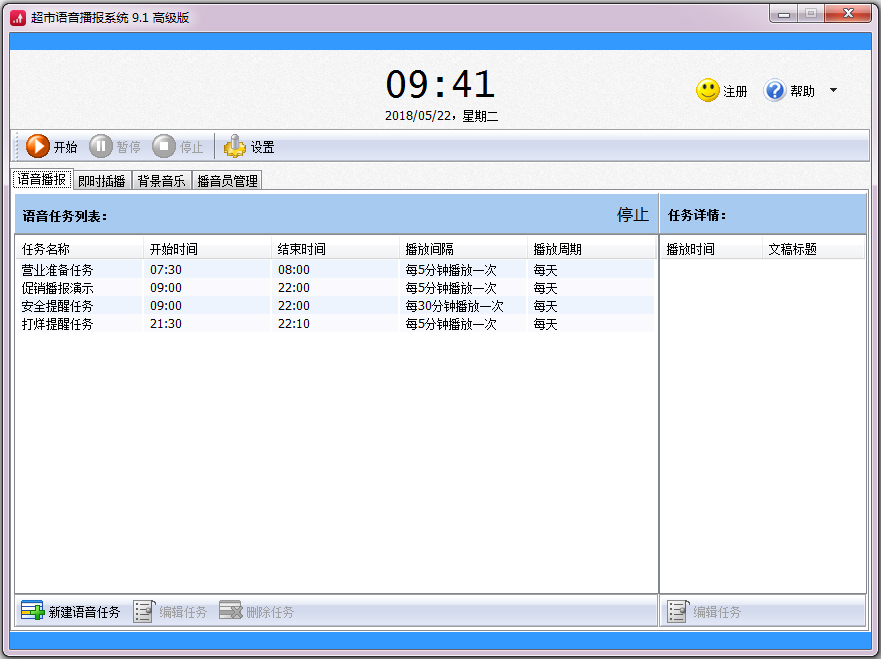The height and width of the screenshot is (659, 881).
Task: Click the 播放间隔 column header
Action: pos(464,249)
